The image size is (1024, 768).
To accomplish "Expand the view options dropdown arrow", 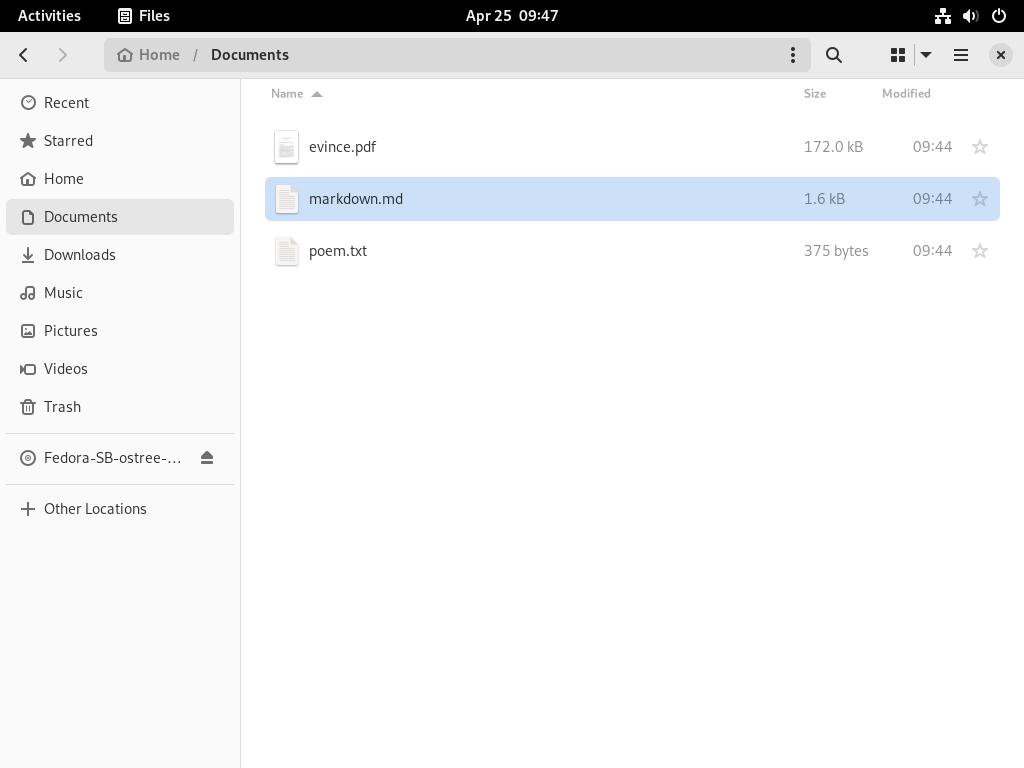I will 926,55.
